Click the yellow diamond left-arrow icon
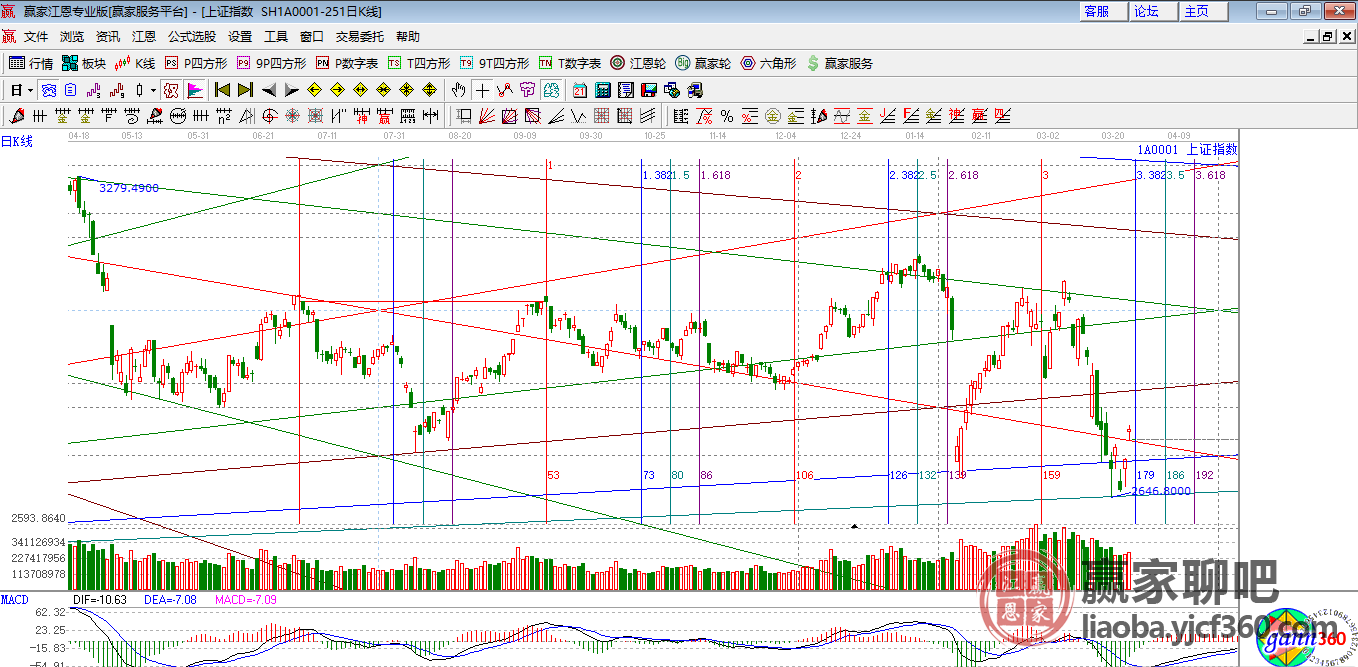This screenshot has height=667, width=1358. (x=313, y=90)
